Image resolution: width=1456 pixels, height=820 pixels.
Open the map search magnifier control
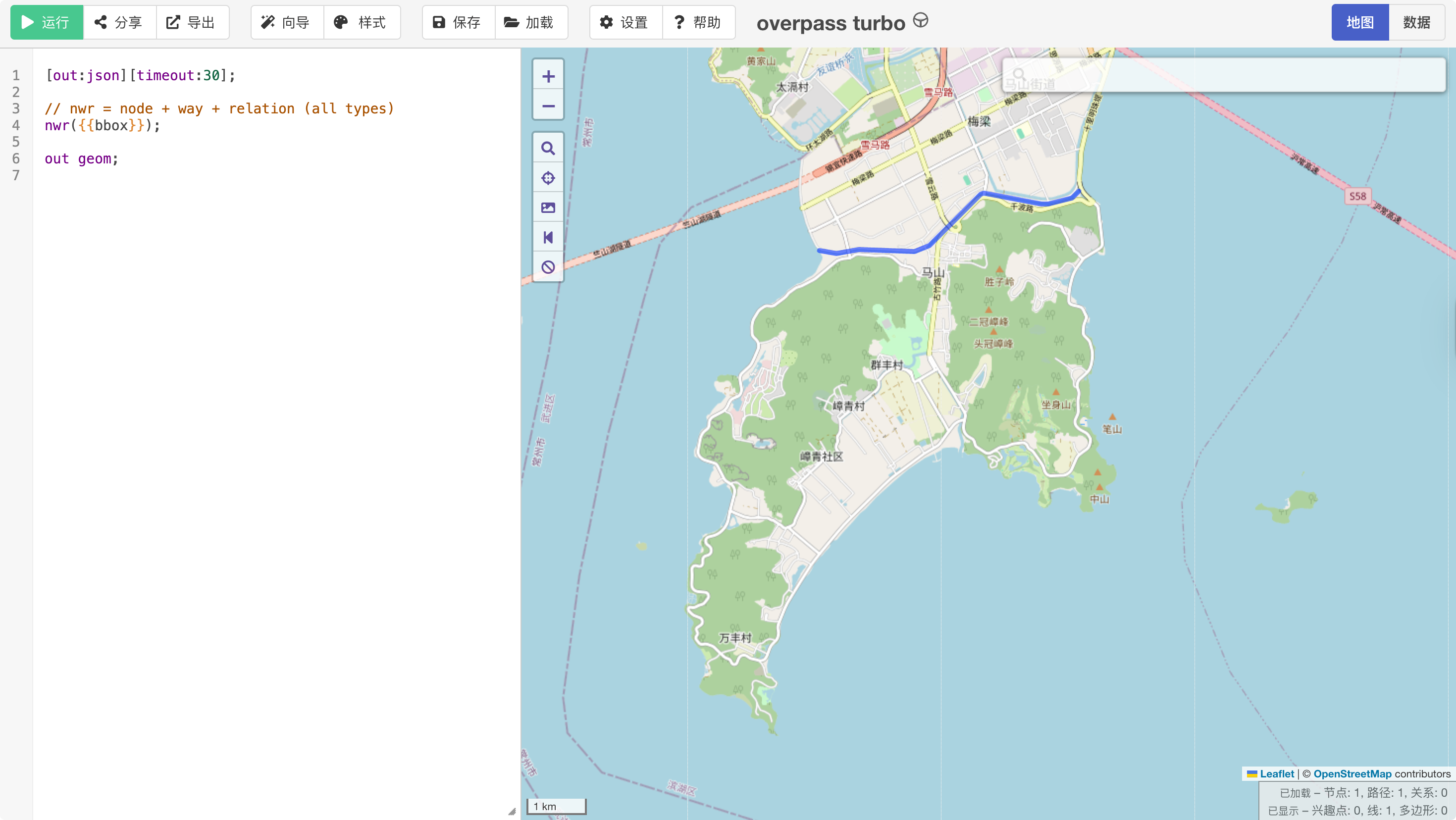point(548,149)
